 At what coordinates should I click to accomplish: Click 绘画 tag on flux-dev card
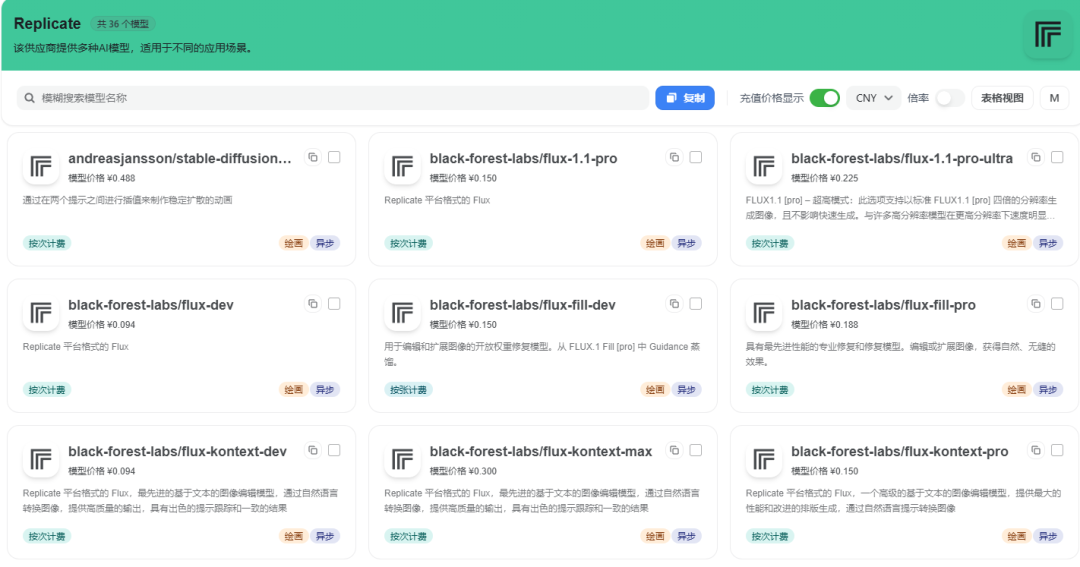[x=293, y=390]
